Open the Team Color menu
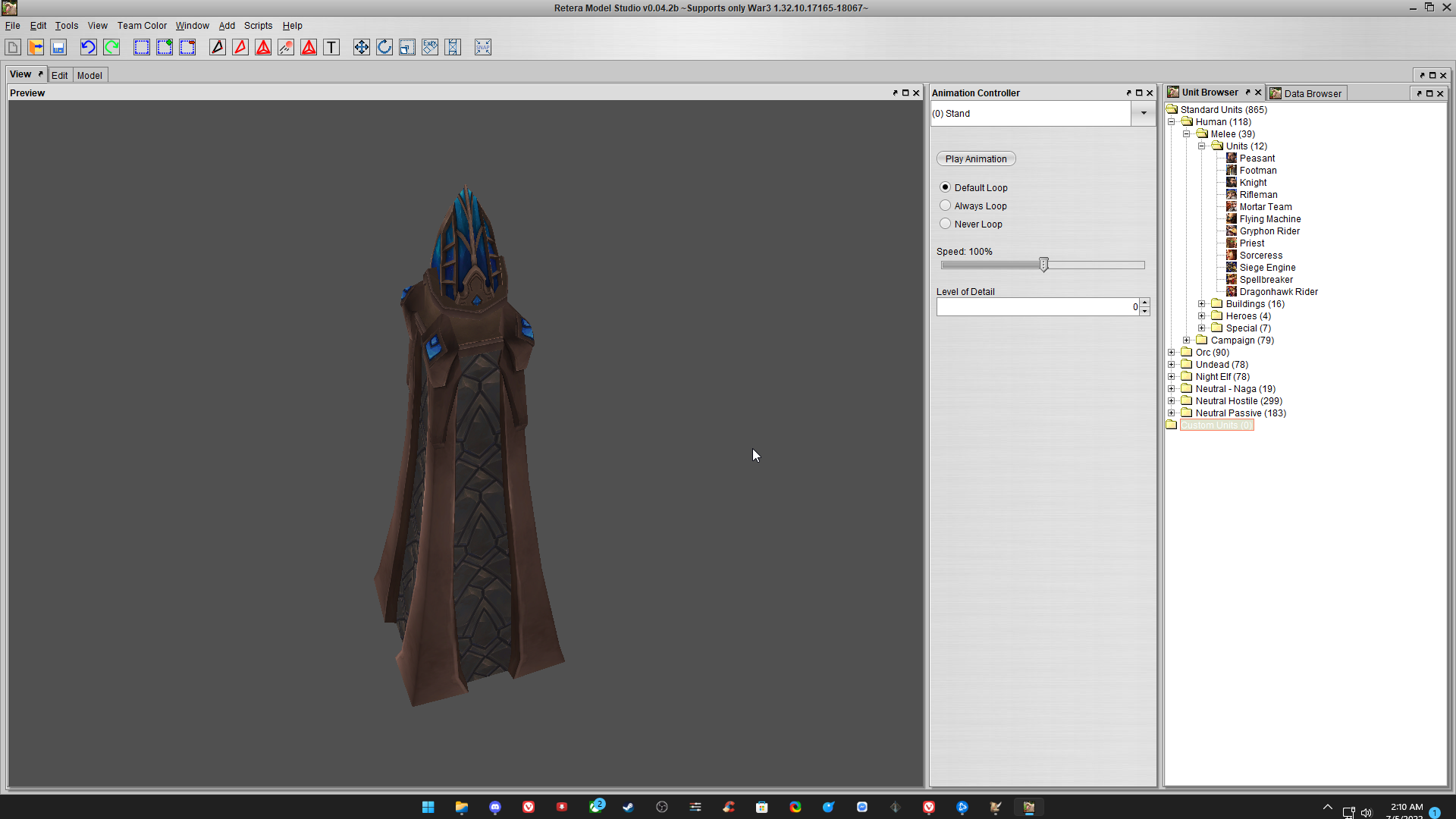Screen dimensions: 1456x819 pyautogui.click(x=142, y=25)
